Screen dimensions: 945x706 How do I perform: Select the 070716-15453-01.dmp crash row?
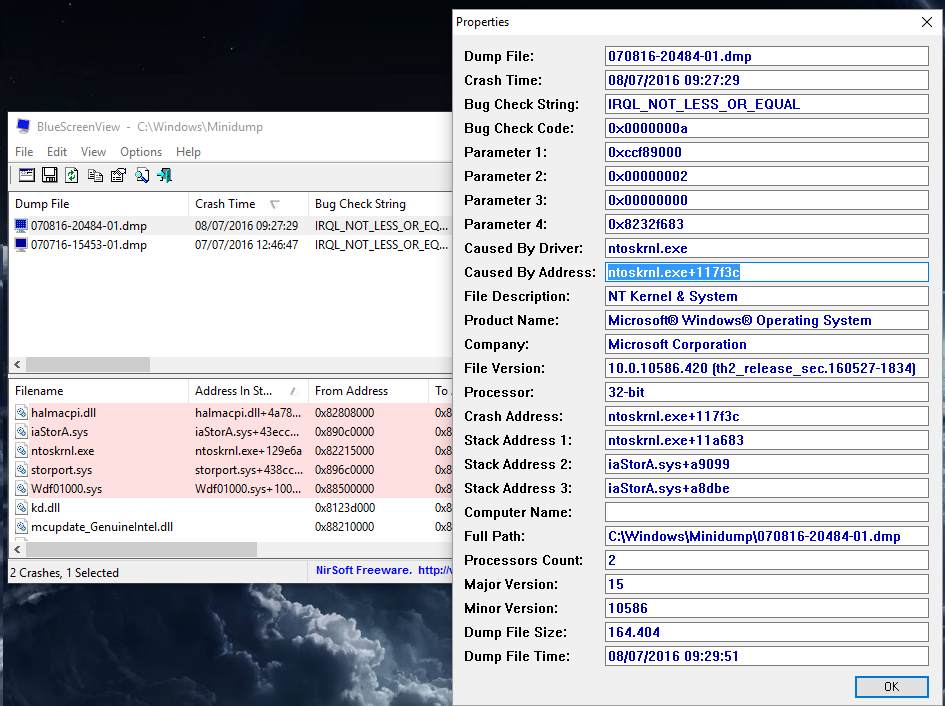tap(230, 245)
